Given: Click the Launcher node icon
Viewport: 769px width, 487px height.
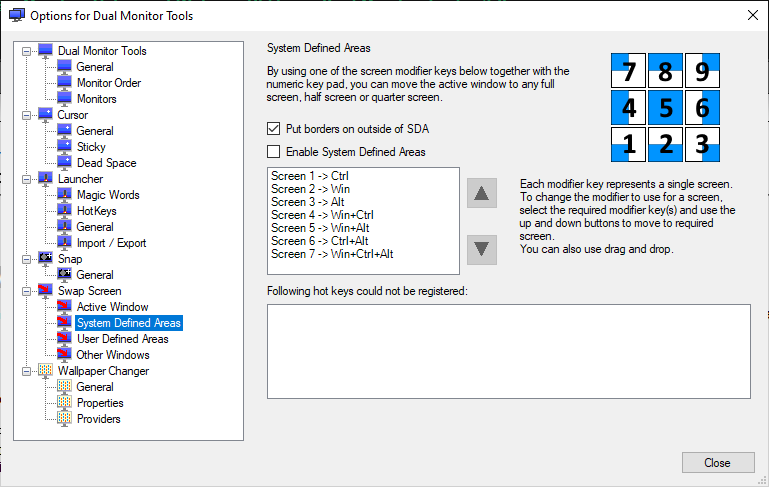Looking at the screenshot, I should coord(45,179).
